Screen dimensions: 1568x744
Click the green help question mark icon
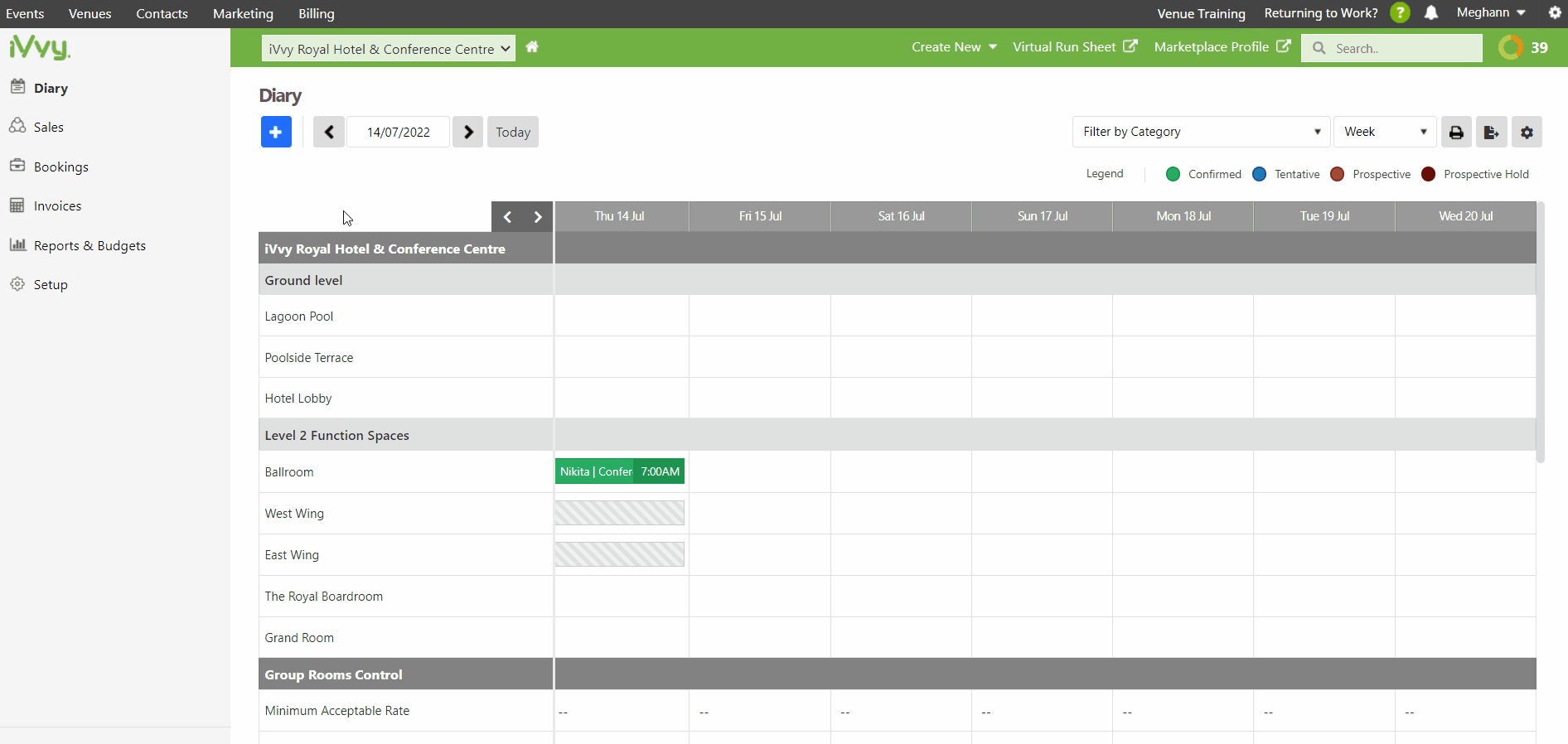point(1400,12)
